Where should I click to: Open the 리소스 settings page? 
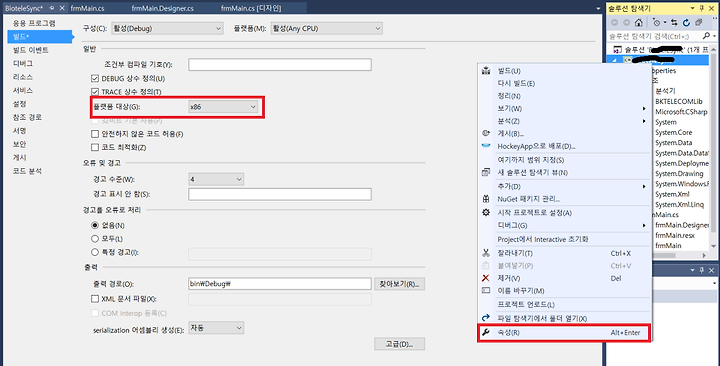[23, 77]
